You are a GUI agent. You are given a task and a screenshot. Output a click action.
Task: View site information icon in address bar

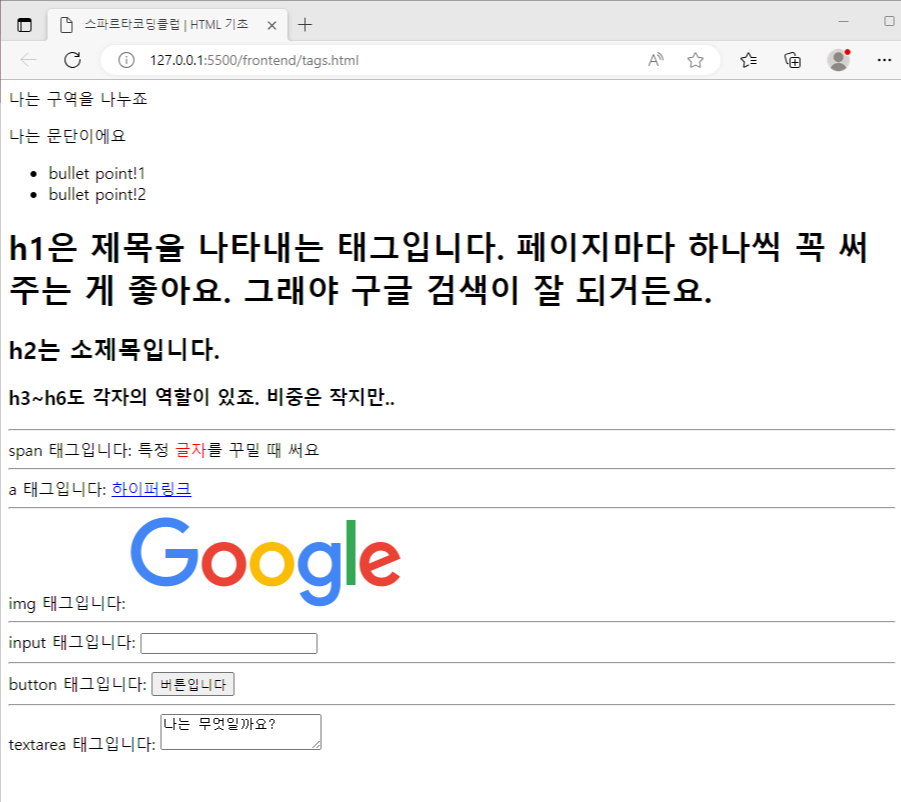click(x=126, y=60)
